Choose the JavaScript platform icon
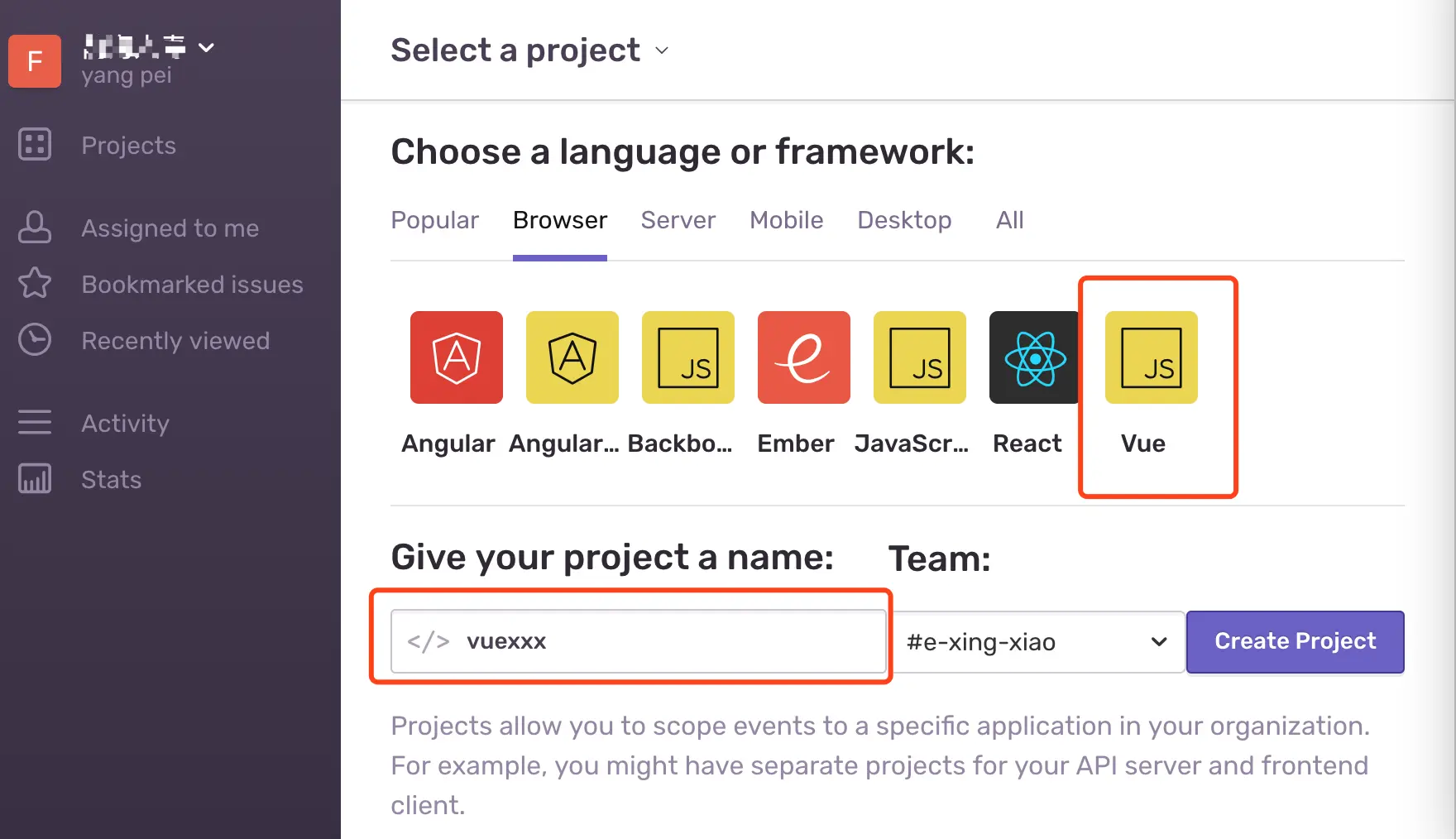 920,357
